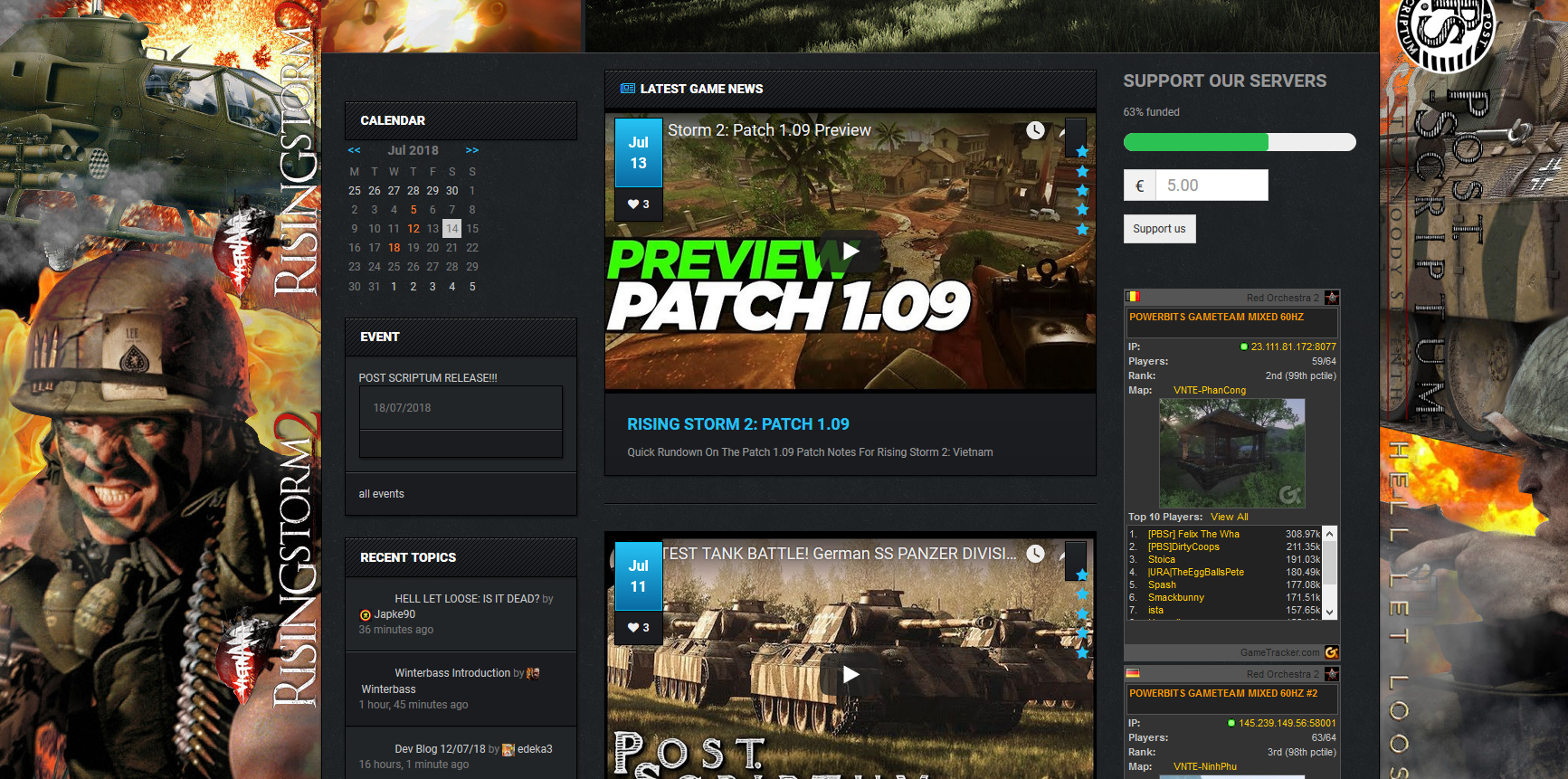Open player [PBS]DirtyCoops
The height and width of the screenshot is (779, 1568).
click(1183, 547)
